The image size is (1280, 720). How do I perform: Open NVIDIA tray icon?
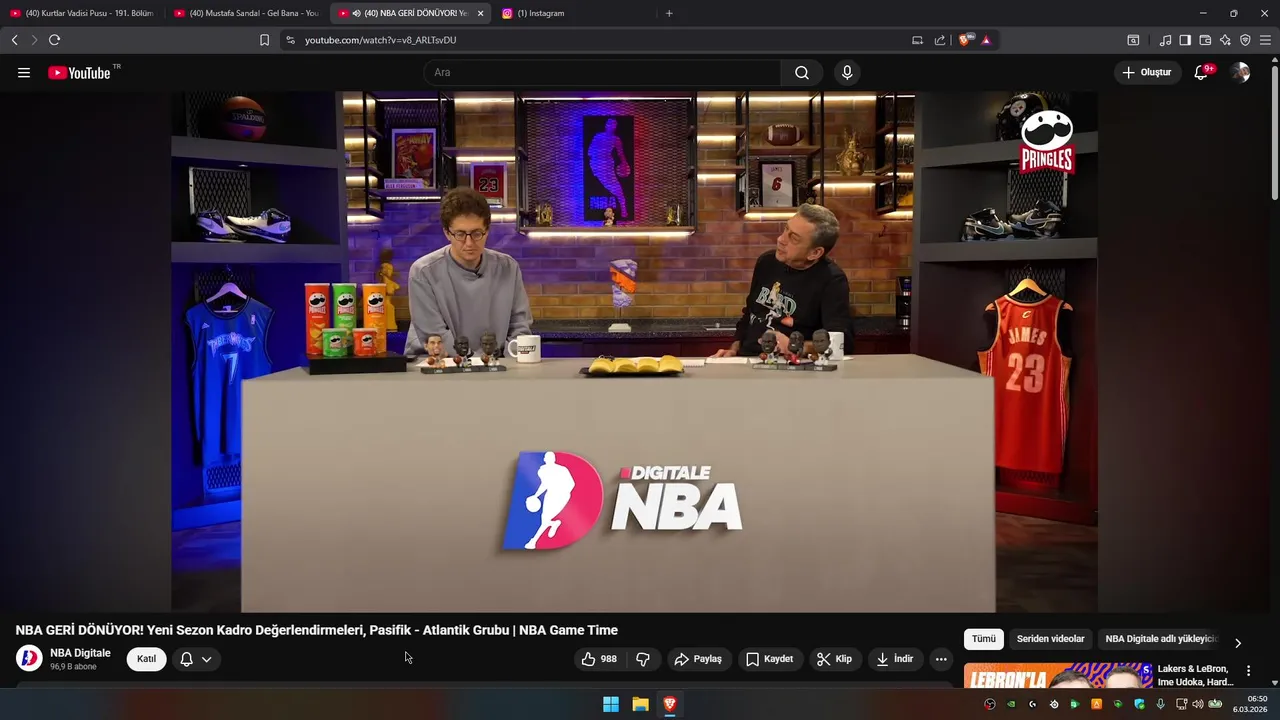(1011, 704)
